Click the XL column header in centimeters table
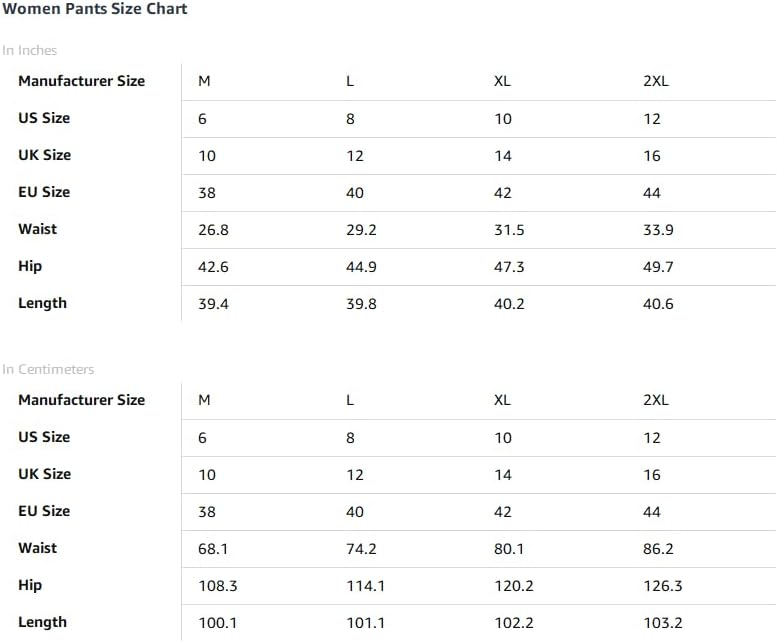This screenshot has height=641, width=777. pyautogui.click(x=502, y=400)
